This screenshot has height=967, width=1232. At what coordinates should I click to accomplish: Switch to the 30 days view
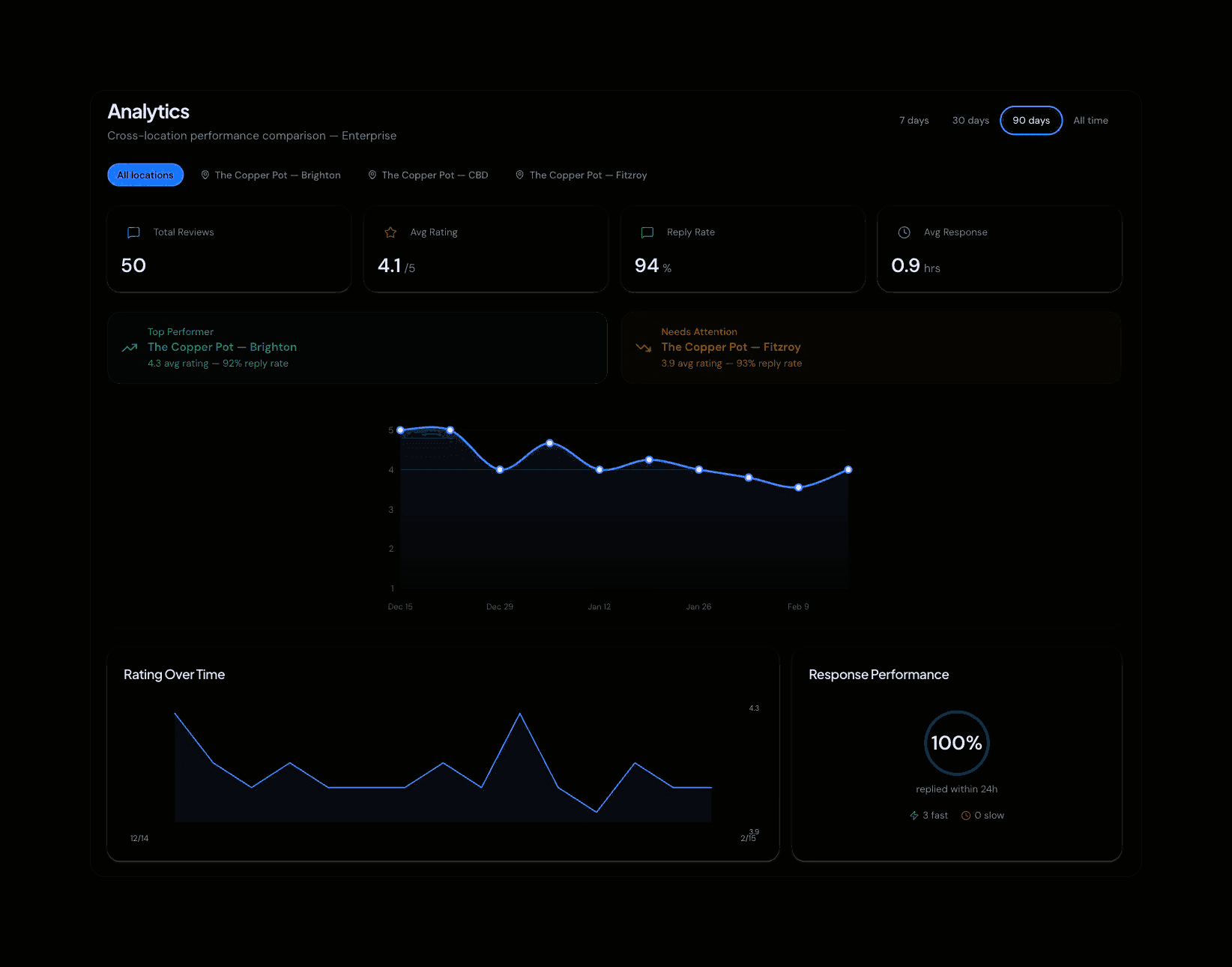[x=970, y=120]
